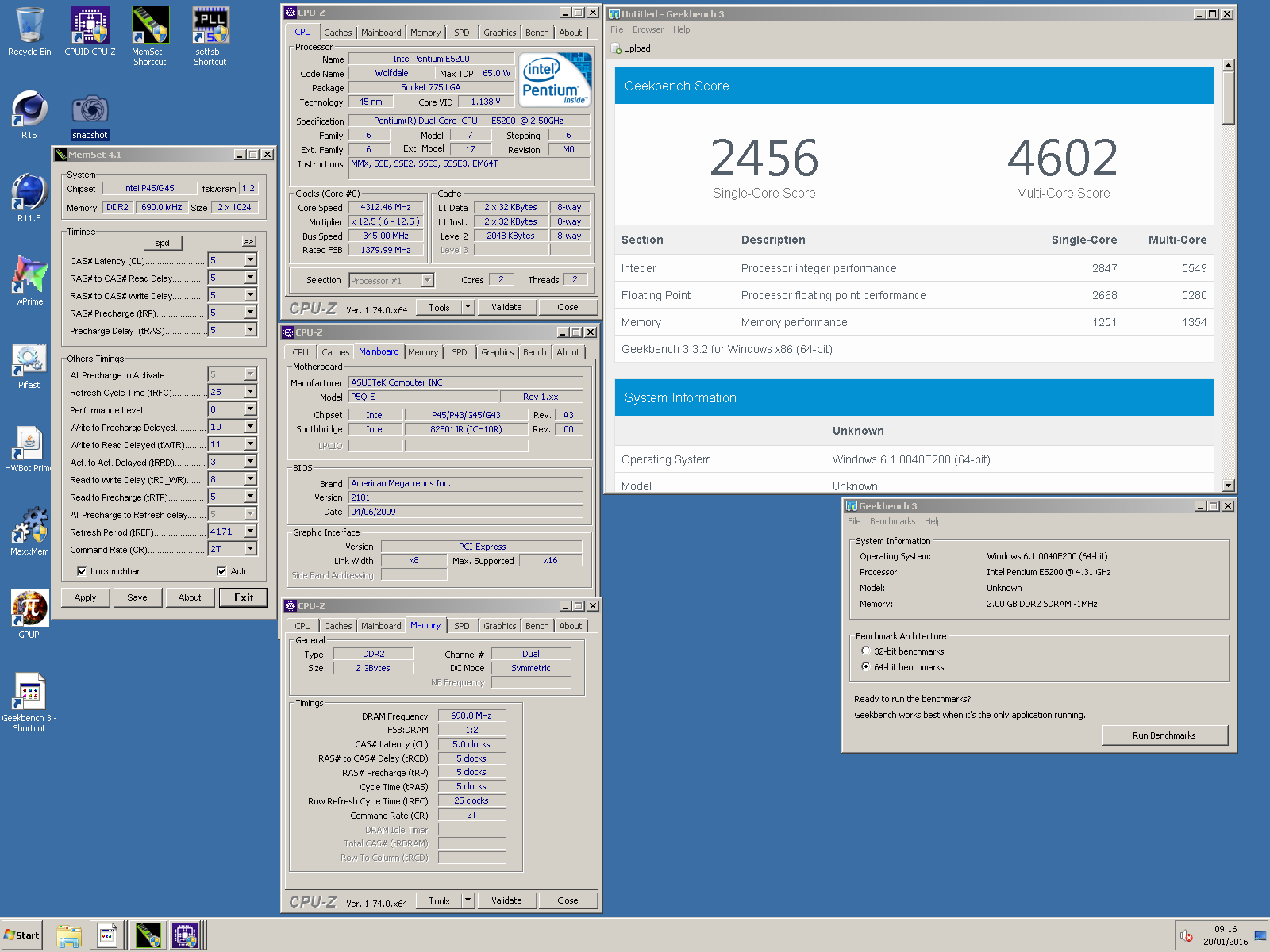Click the vertical scrollbar thumb in Geekbench results
The height and width of the screenshot is (952, 1270).
click(x=1229, y=98)
